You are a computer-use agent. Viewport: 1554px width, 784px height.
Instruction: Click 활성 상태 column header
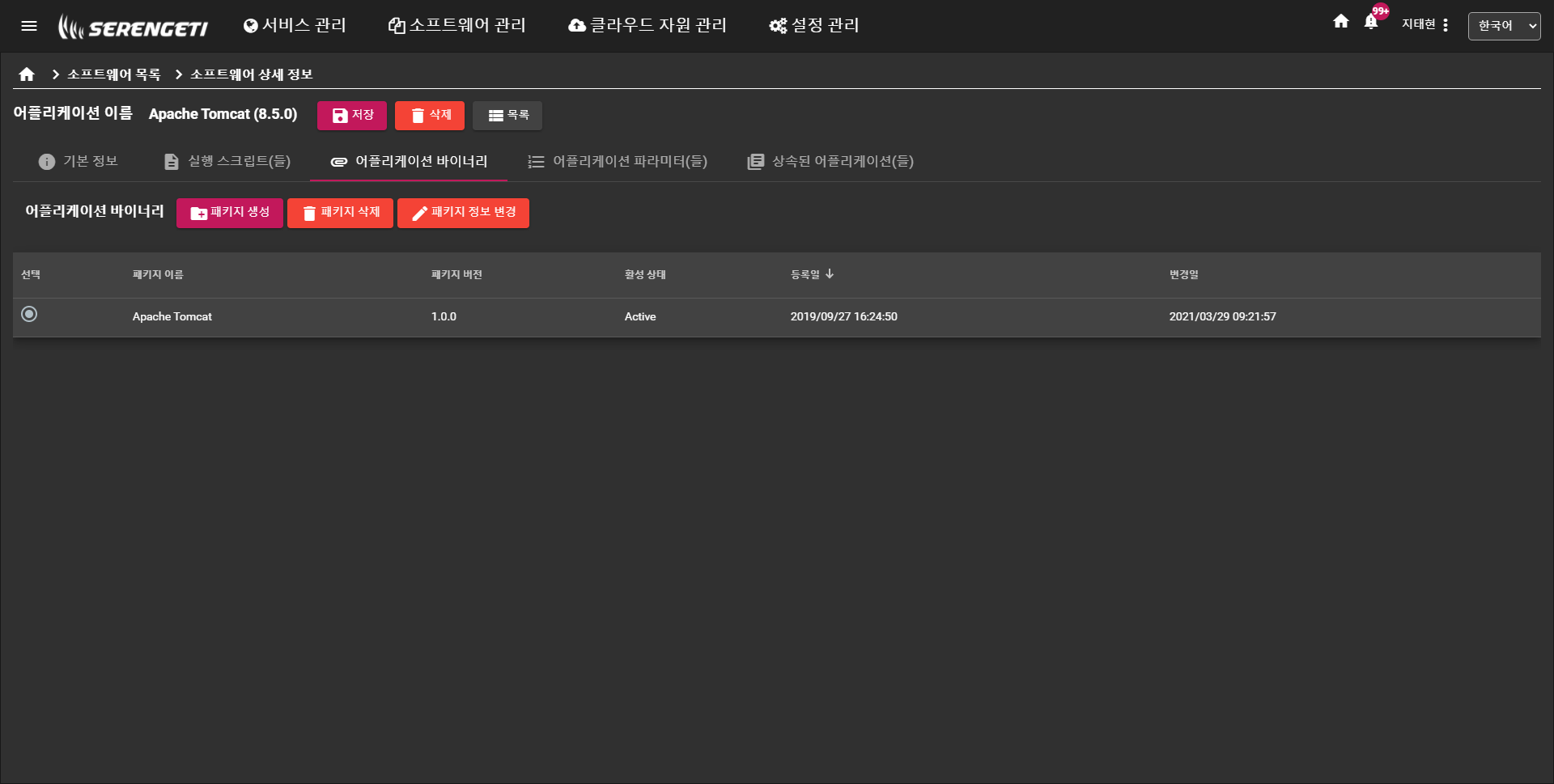click(x=645, y=275)
